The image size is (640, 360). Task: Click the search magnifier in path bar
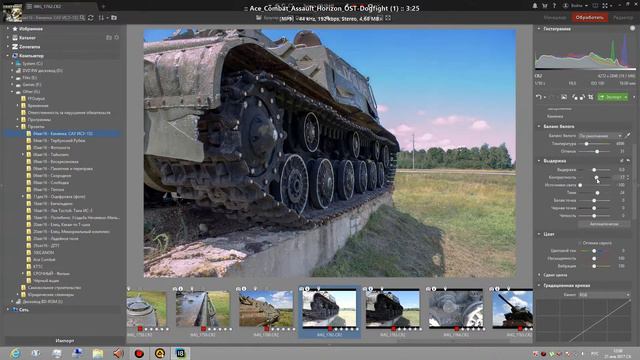[x=82, y=18]
